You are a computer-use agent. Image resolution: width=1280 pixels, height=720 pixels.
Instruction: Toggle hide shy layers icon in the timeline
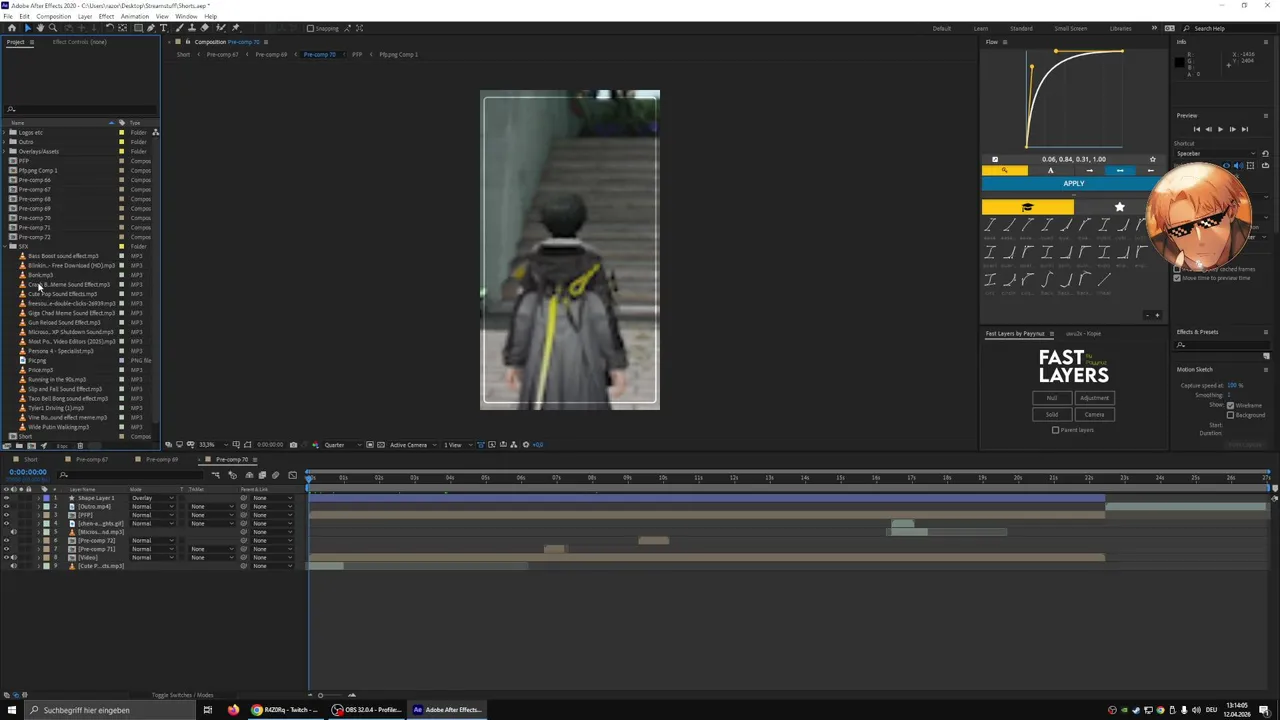coord(249,475)
